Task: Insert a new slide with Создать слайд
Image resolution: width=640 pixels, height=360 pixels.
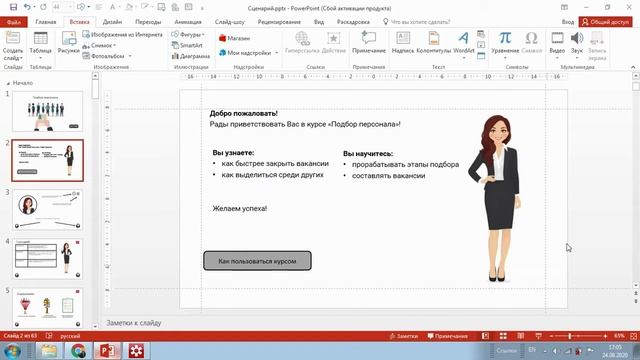Action: click(x=13, y=46)
